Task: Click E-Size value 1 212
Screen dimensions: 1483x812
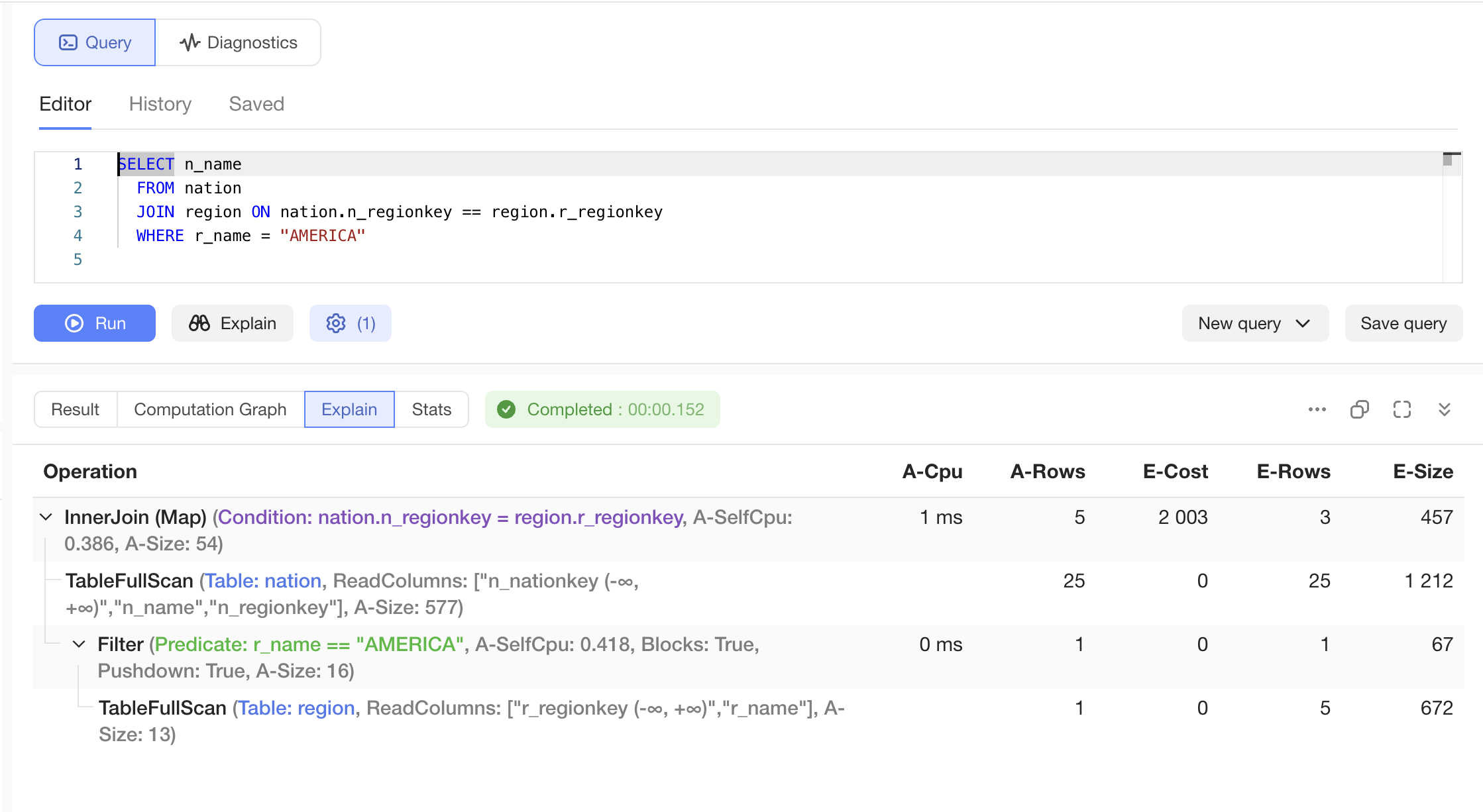Action: pos(1429,580)
